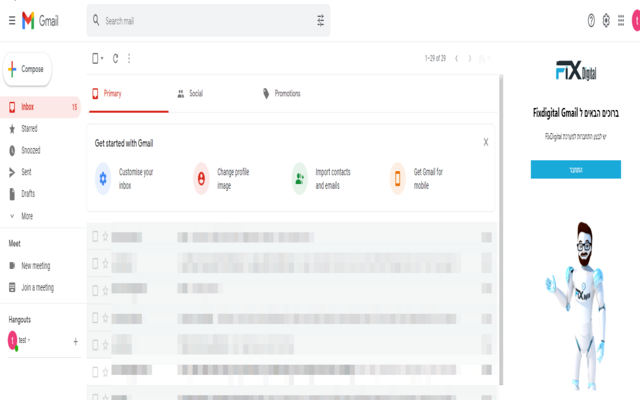
Task: Open the Inbox folder
Action: click(x=40, y=107)
